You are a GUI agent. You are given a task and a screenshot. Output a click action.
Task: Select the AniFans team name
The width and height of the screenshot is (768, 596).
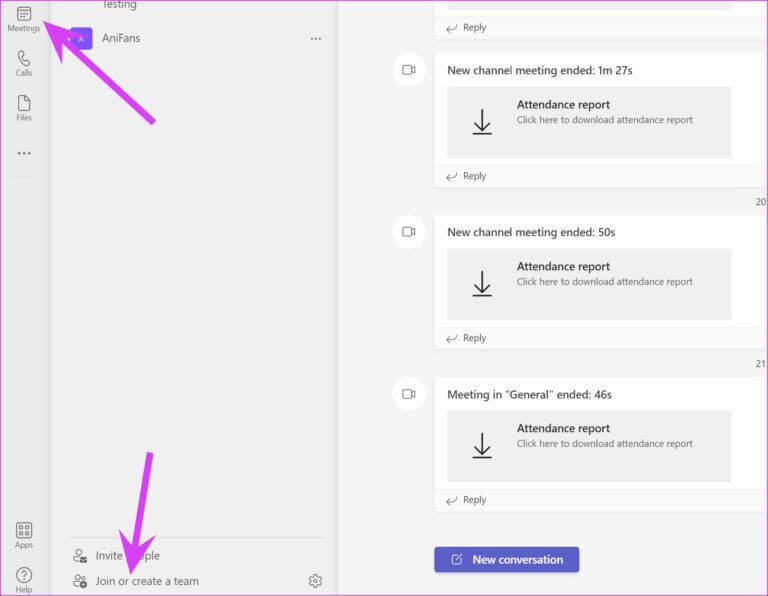point(121,38)
